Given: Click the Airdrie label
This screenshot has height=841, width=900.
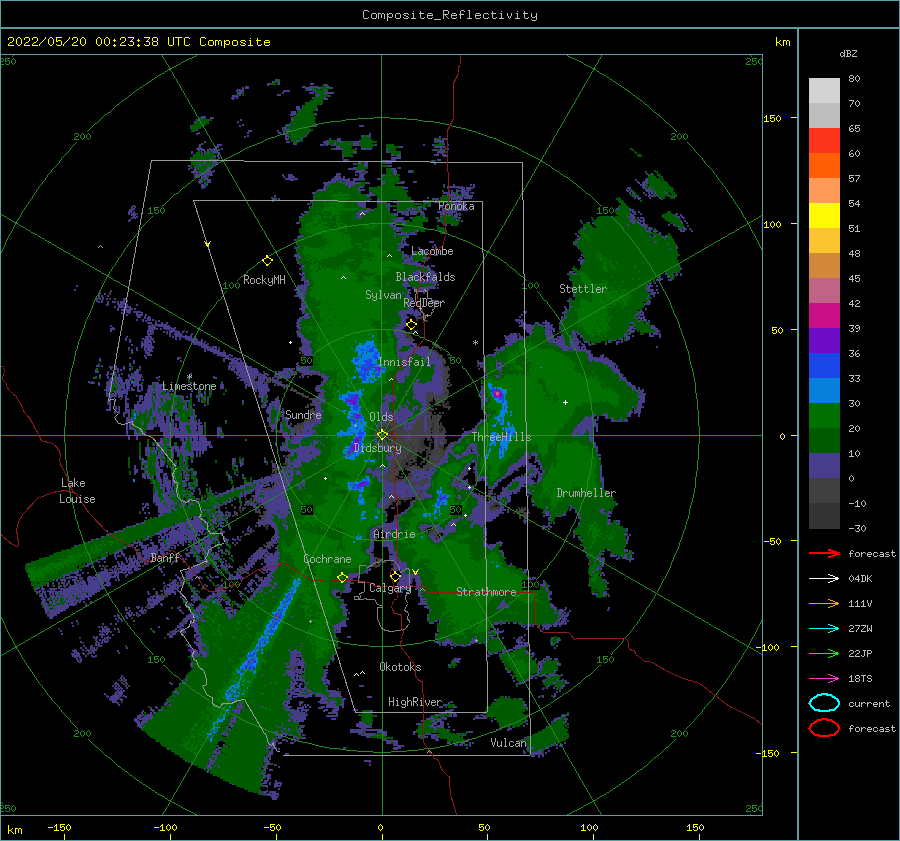Looking at the screenshot, I should tap(394, 534).
